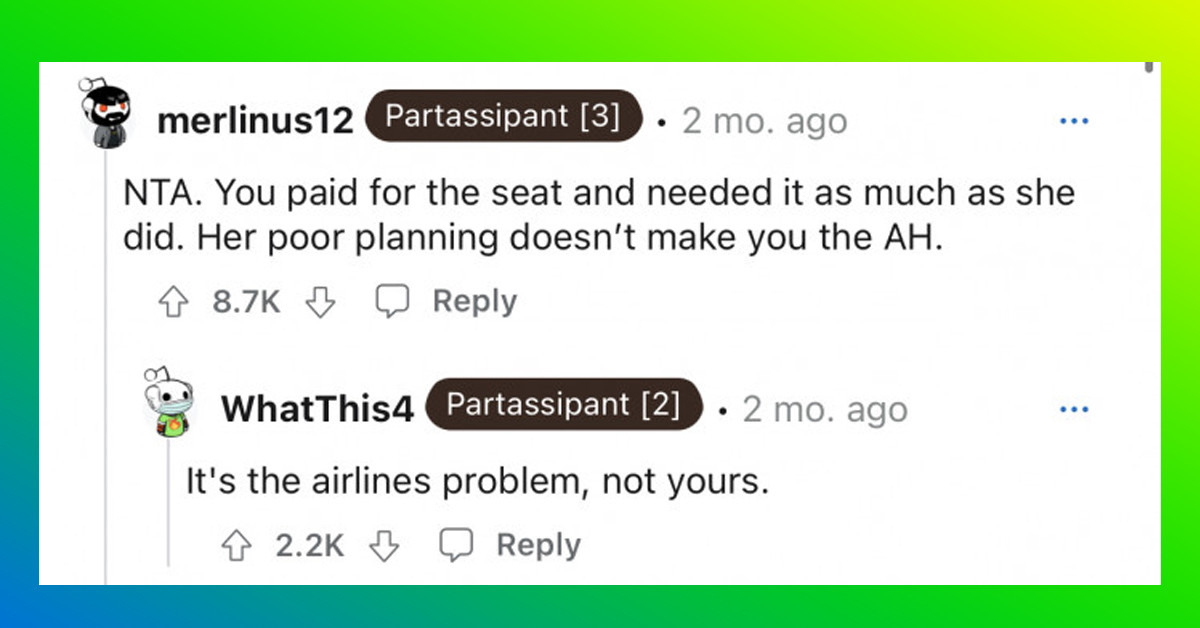Open the overflow menu on WhatThis4's comment

(x=1074, y=408)
